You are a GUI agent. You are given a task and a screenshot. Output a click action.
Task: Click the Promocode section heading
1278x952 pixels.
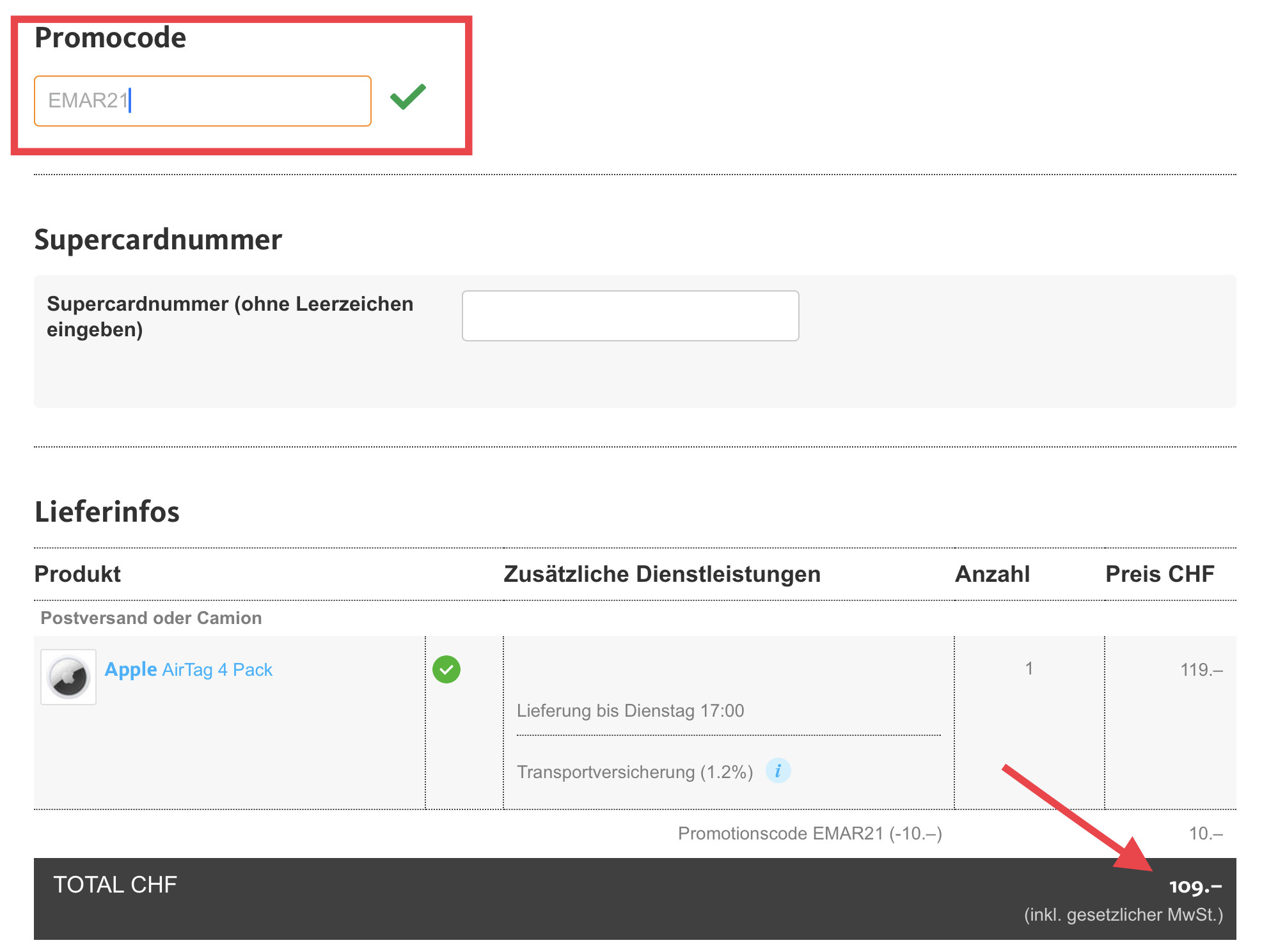(x=110, y=38)
